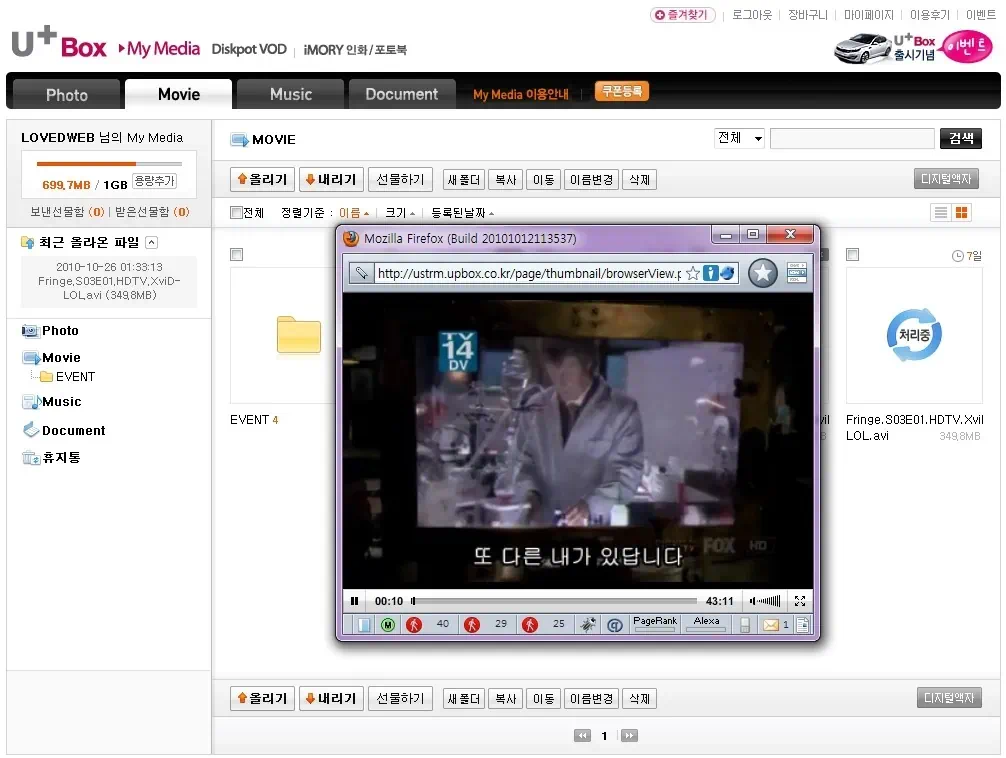1006x758 pixels.
Task: Switch to the Photo tab
Action: (64, 93)
